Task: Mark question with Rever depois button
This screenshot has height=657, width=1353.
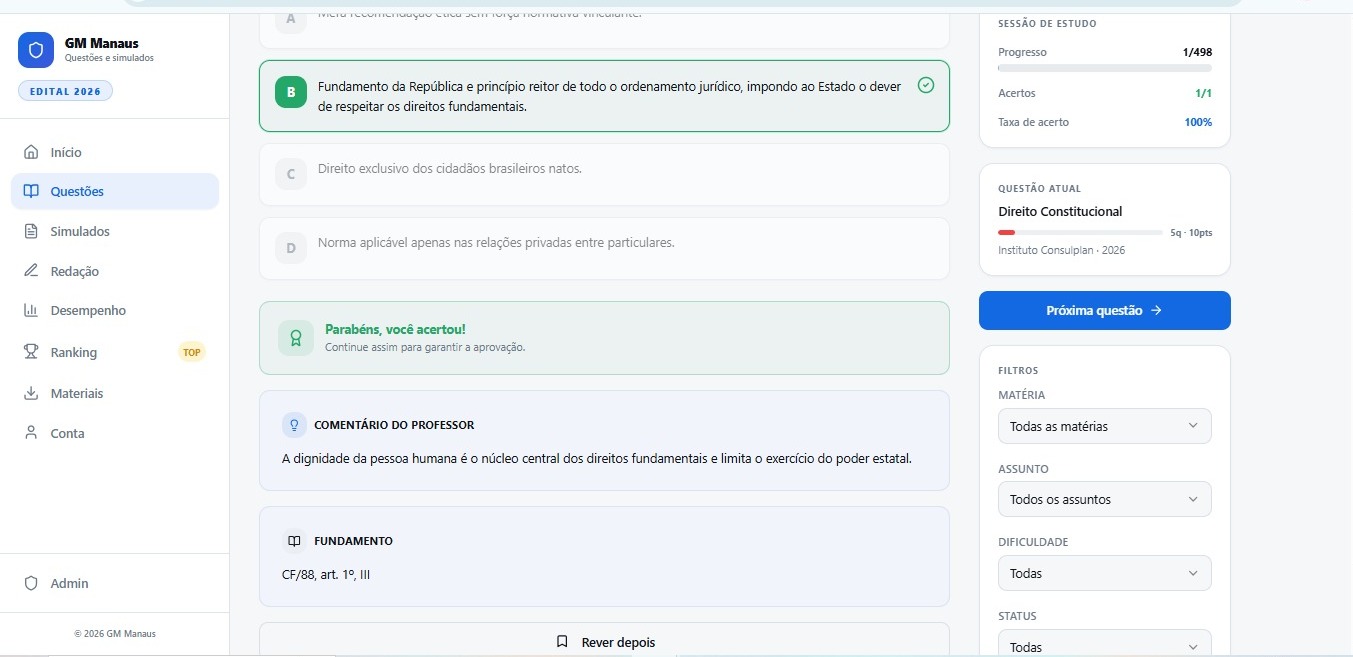Action: 604,640
